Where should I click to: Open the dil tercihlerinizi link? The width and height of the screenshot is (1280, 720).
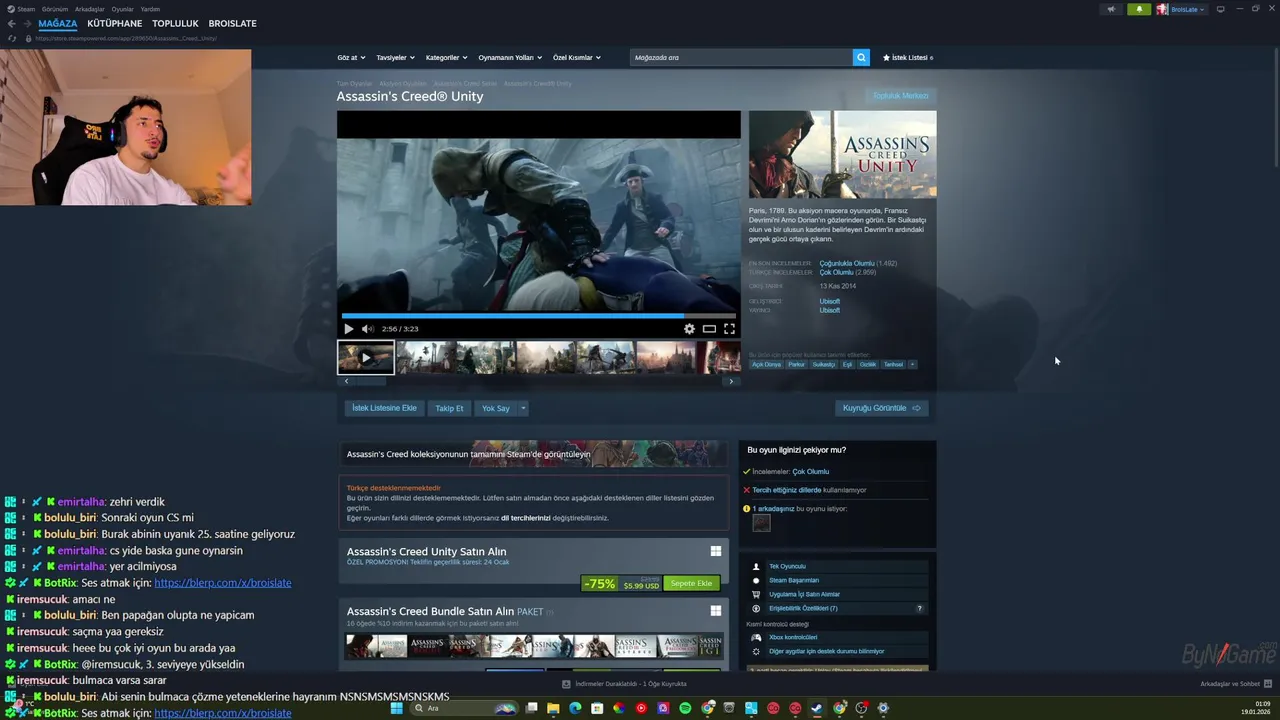point(526,518)
